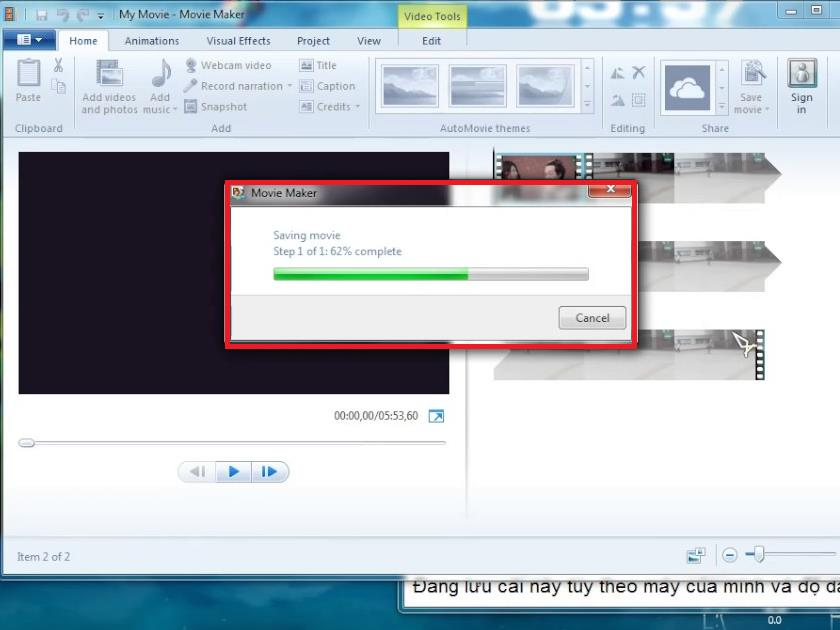Viewport: 840px width, 630px height.
Task: Expand the Record narration dropdown arrow
Action: click(x=290, y=87)
